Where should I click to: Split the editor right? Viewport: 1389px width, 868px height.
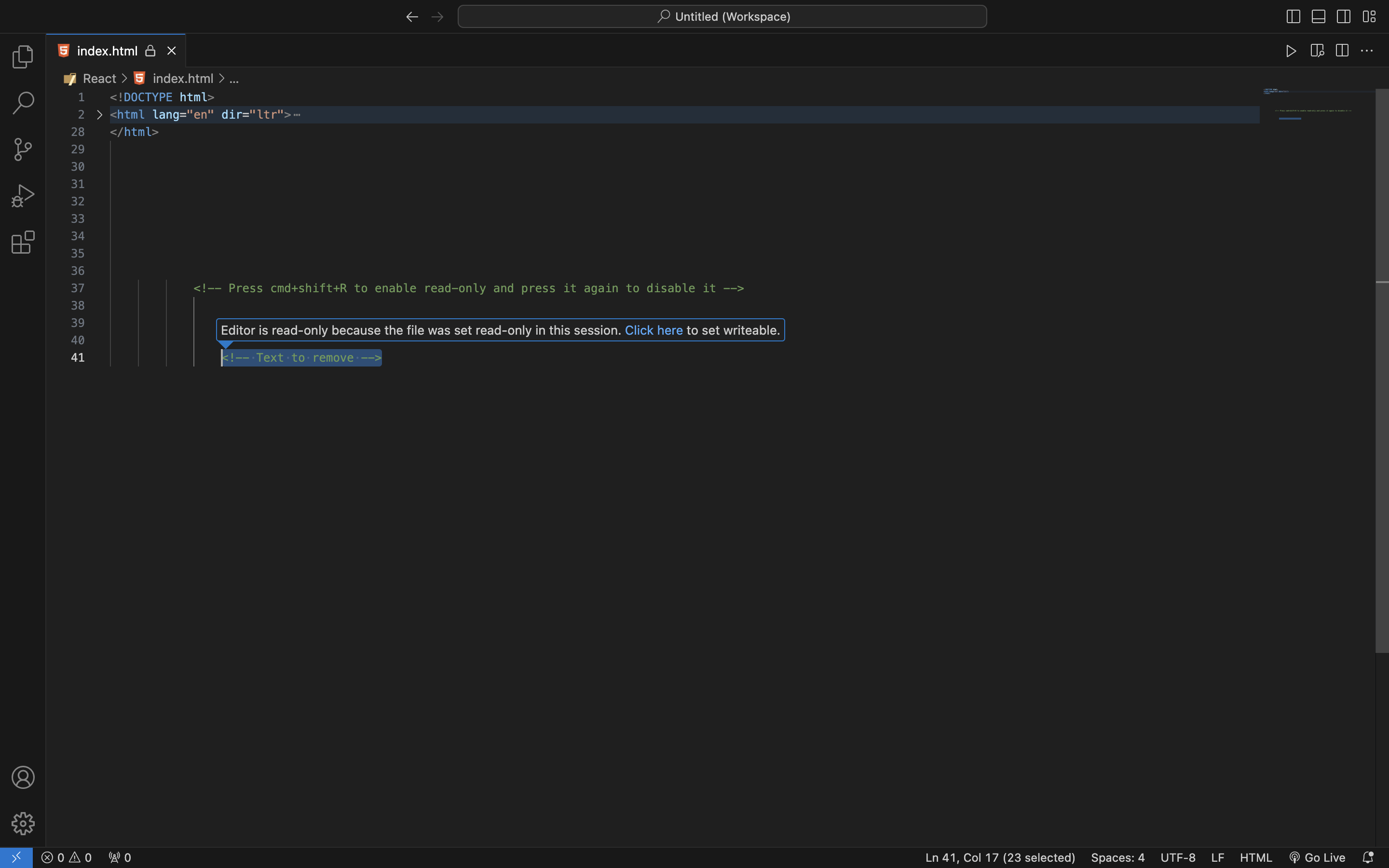[x=1342, y=51]
